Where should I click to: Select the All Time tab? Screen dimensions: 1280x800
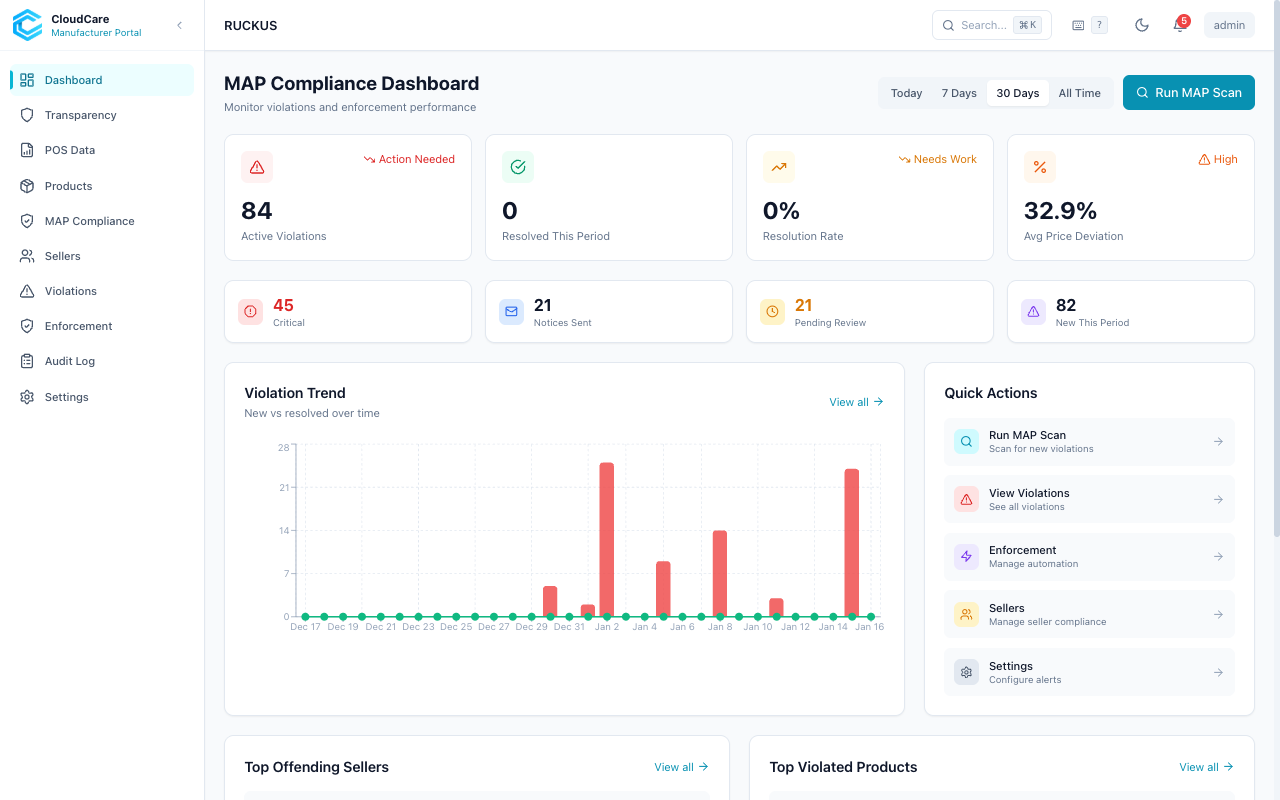tap(1079, 92)
